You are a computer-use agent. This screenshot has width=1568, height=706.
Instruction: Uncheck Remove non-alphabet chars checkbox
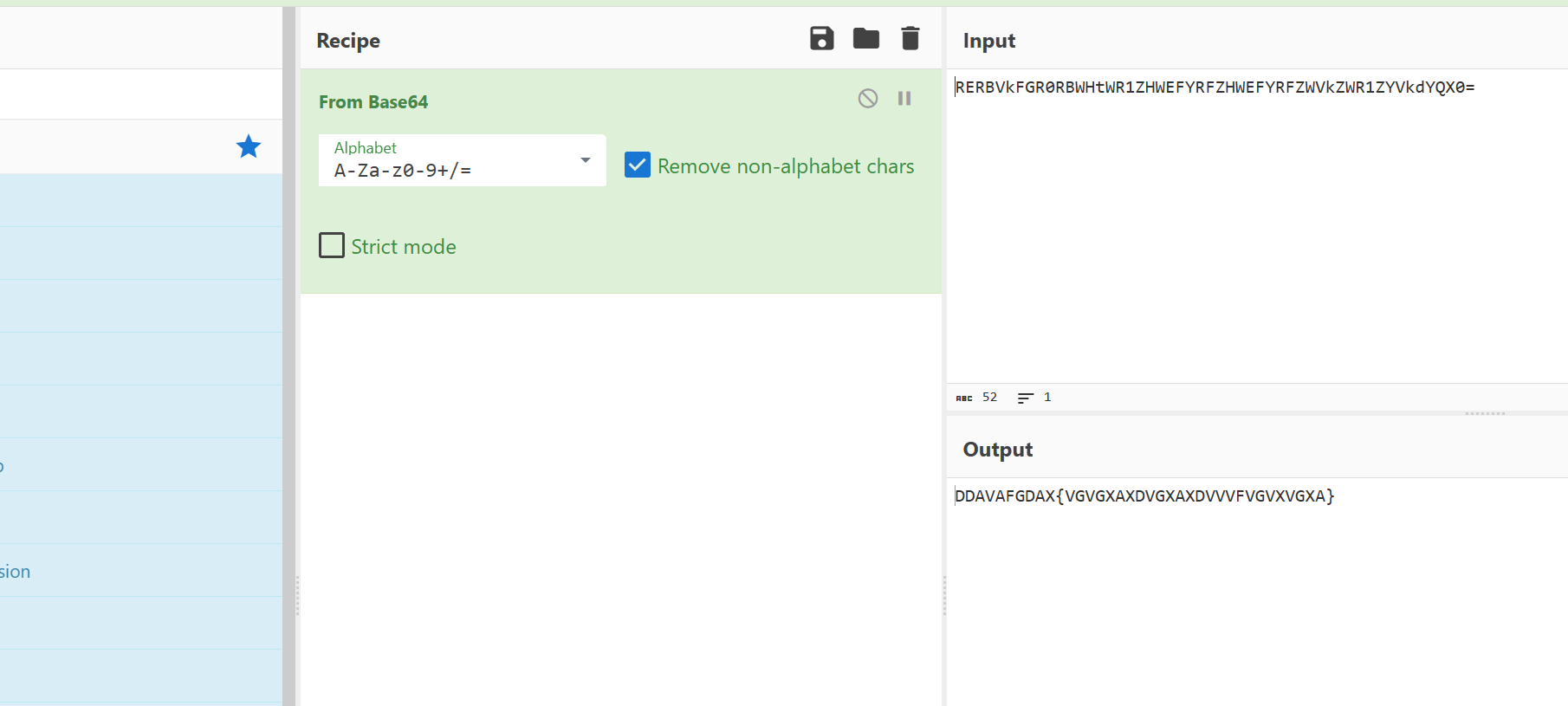click(638, 165)
